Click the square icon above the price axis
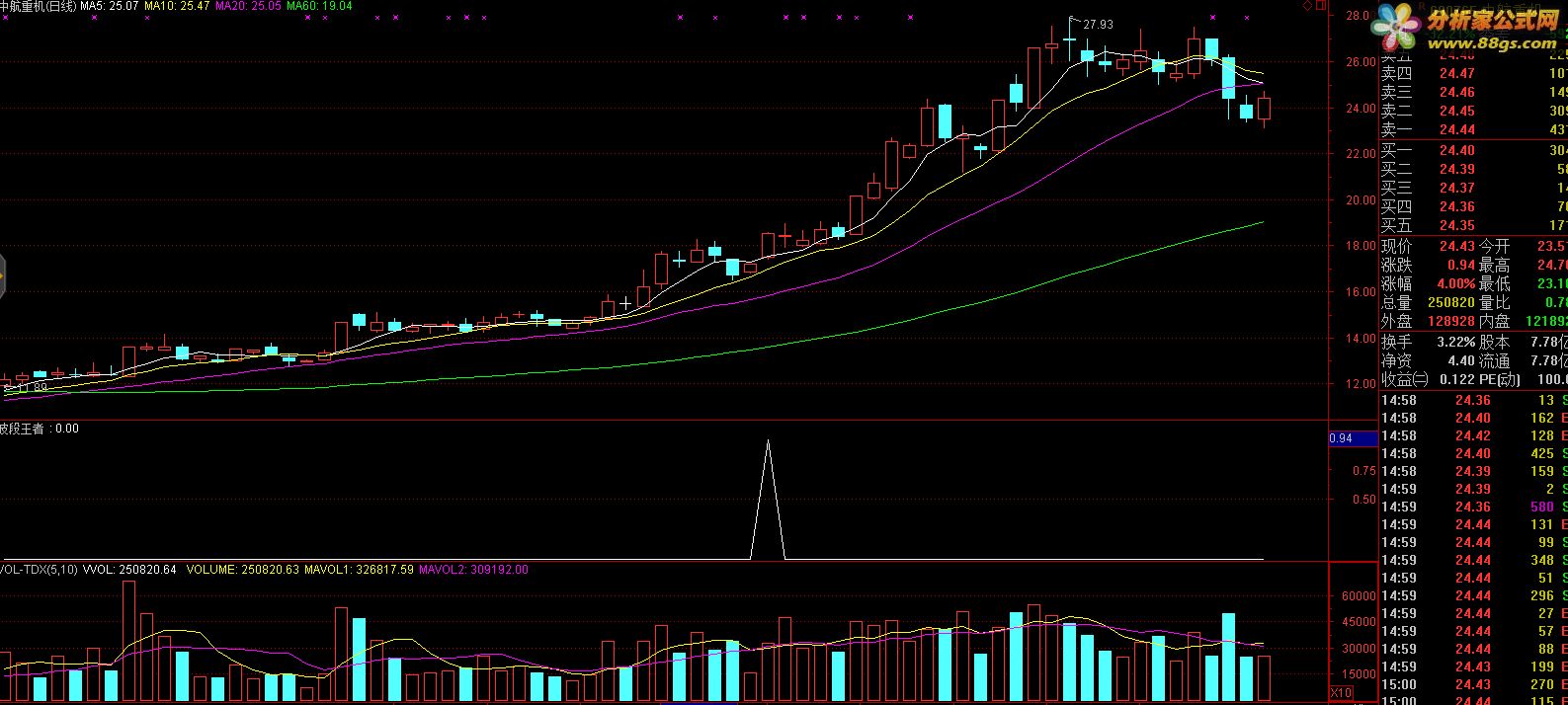 point(1320,6)
